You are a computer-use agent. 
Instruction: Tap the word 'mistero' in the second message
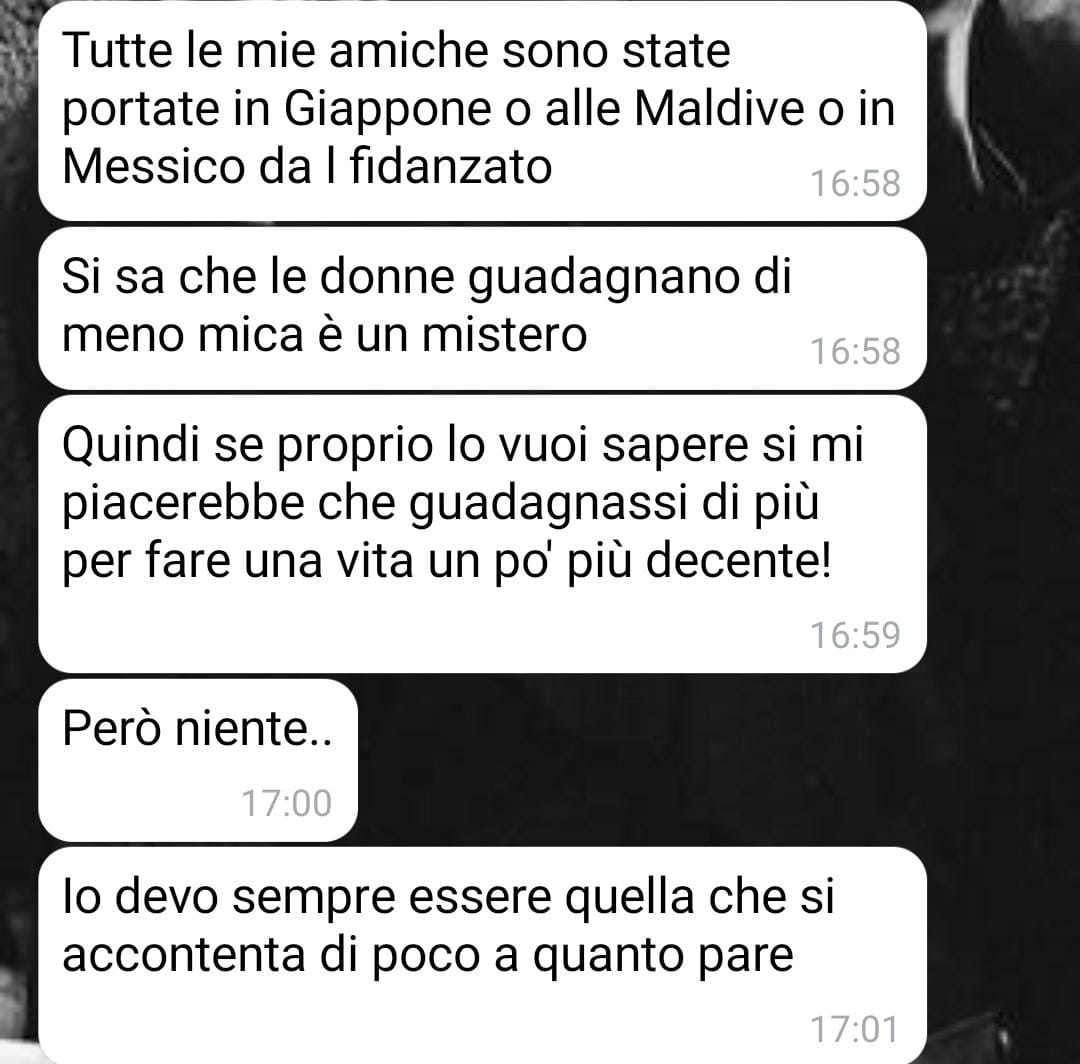[504, 335]
